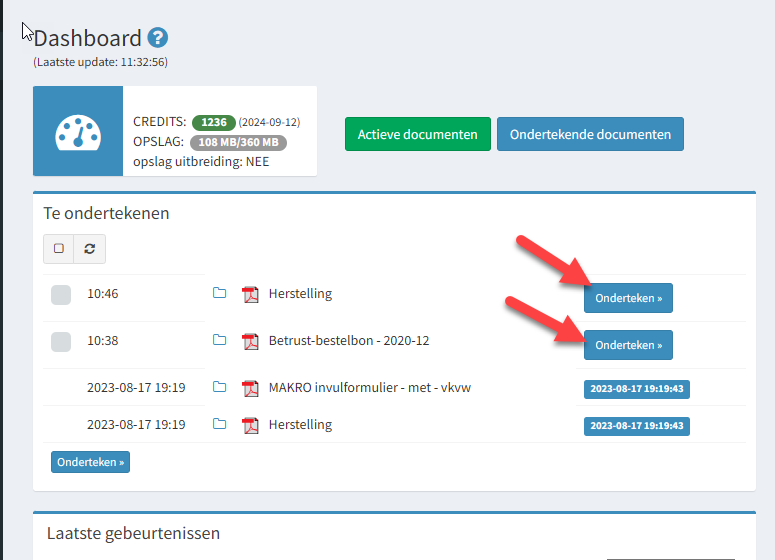Click the Onderteken » button below the list

coord(90,462)
